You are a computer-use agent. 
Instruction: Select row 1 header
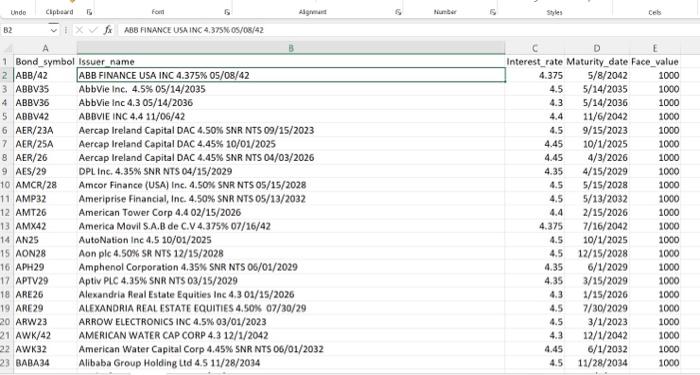coord(7,62)
